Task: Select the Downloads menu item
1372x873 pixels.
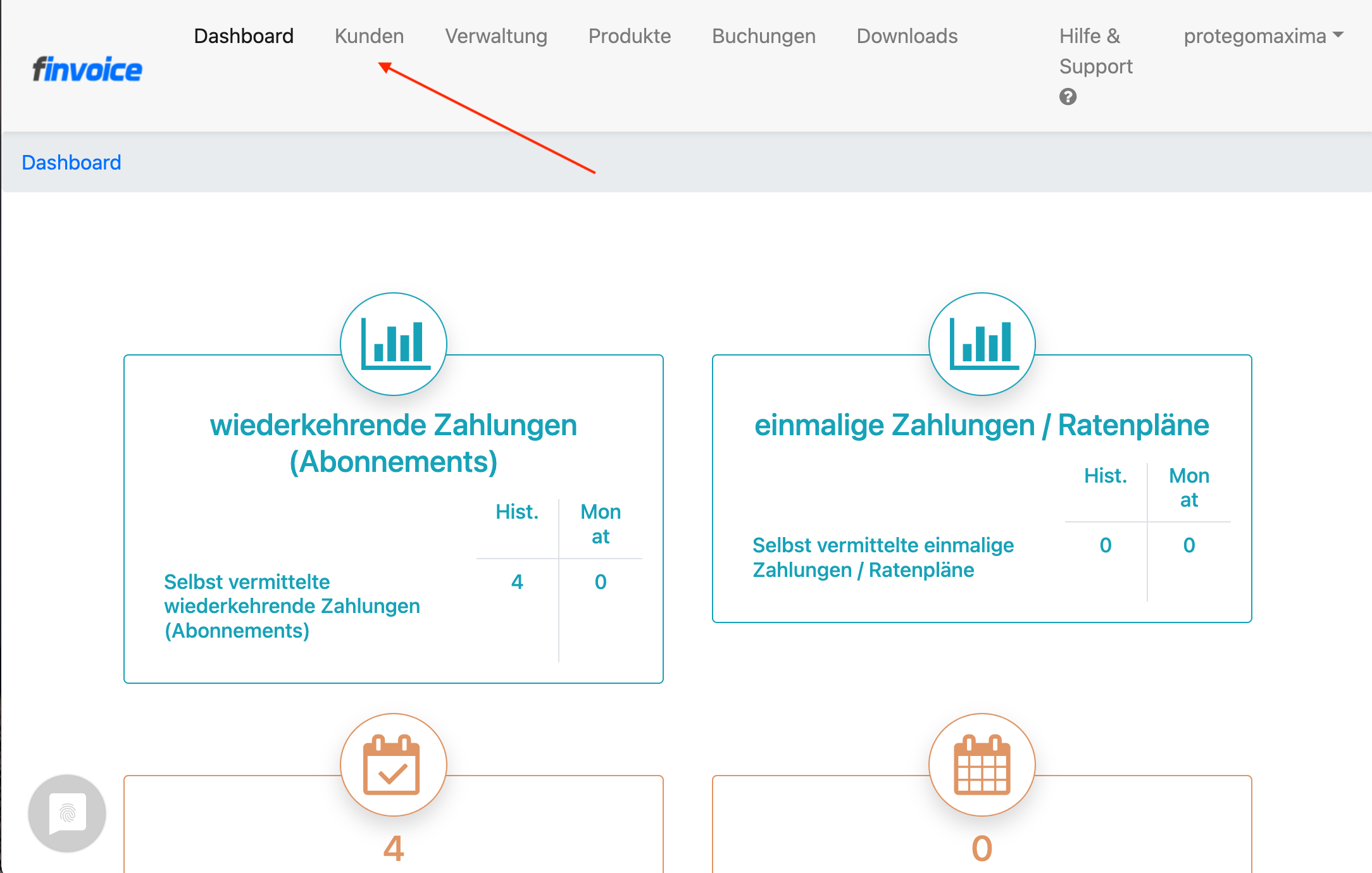Action: point(907,36)
